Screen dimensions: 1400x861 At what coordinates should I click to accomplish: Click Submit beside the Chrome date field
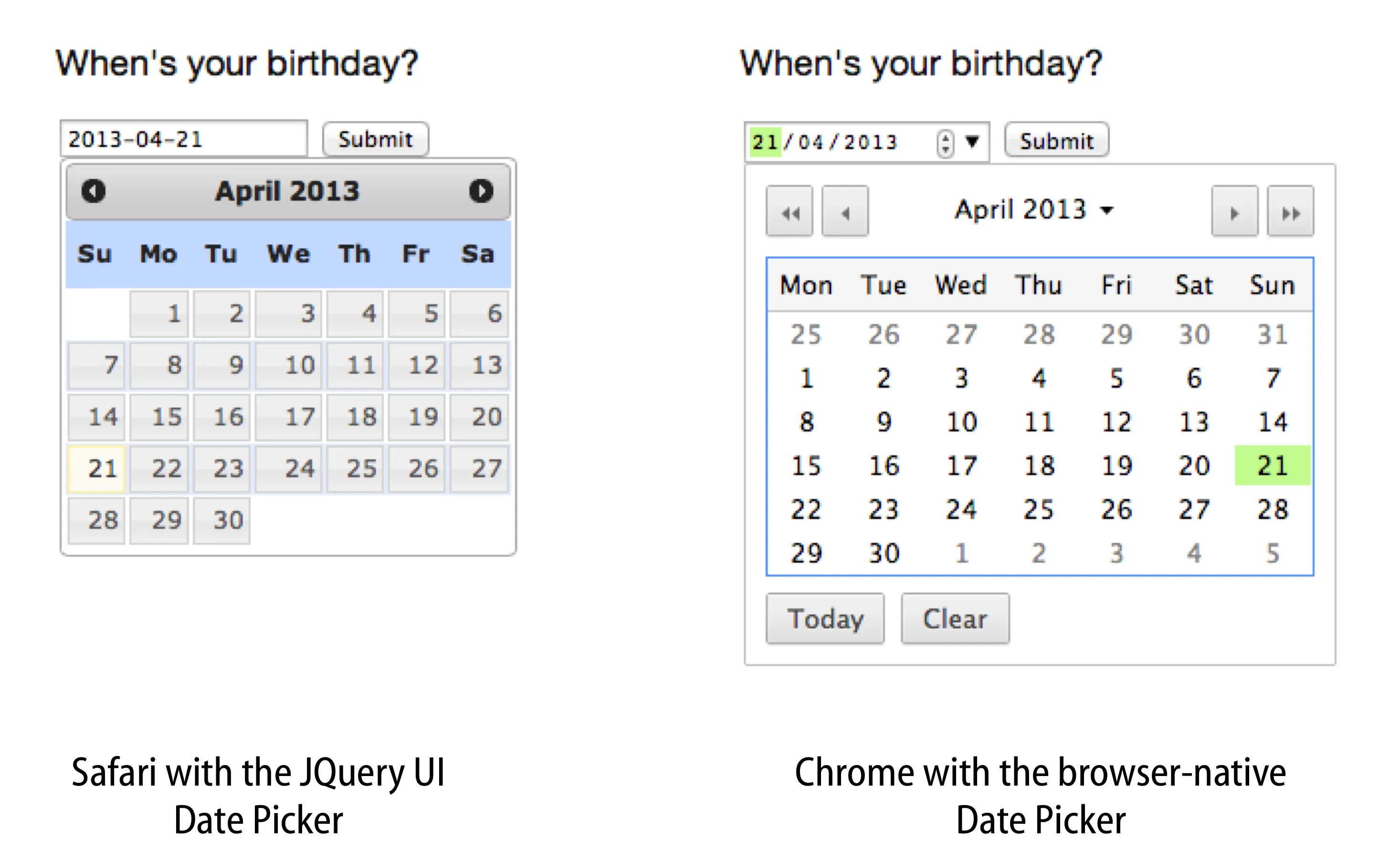1056,140
